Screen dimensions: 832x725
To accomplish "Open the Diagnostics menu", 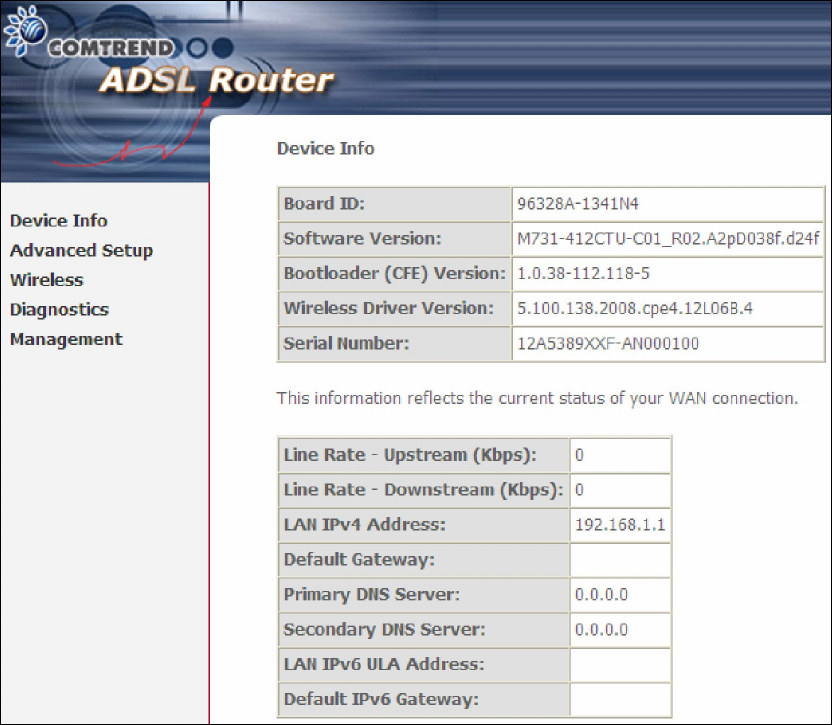I will tap(59, 309).
